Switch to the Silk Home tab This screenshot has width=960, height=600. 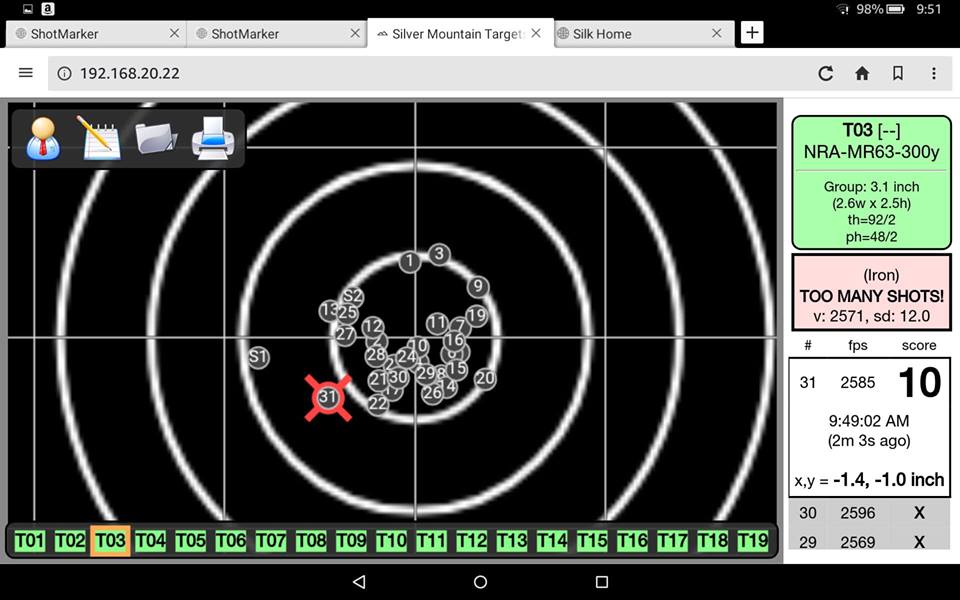click(x=643, y=34)
